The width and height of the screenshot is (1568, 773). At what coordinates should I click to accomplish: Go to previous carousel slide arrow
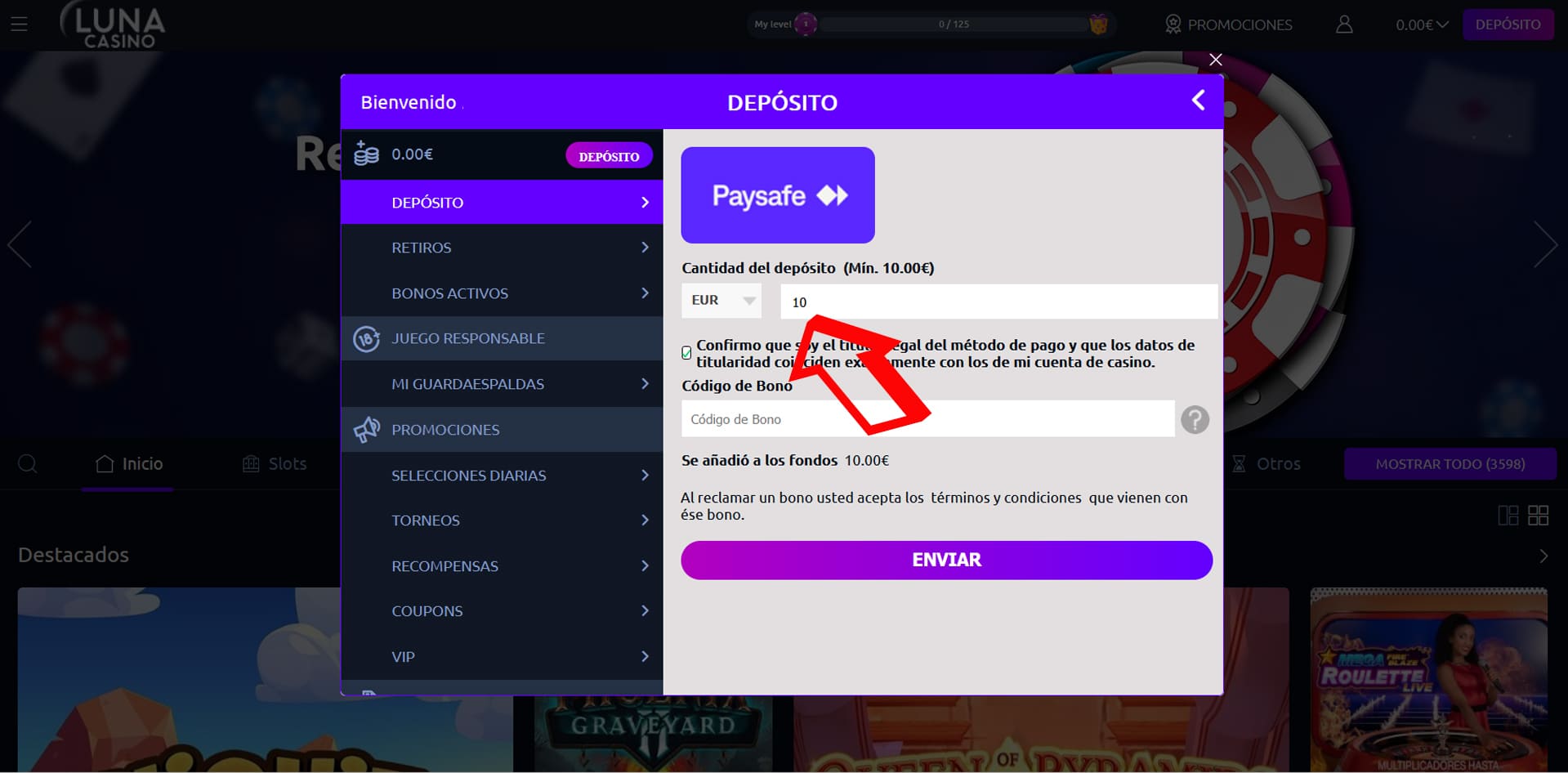coord(20,244)
